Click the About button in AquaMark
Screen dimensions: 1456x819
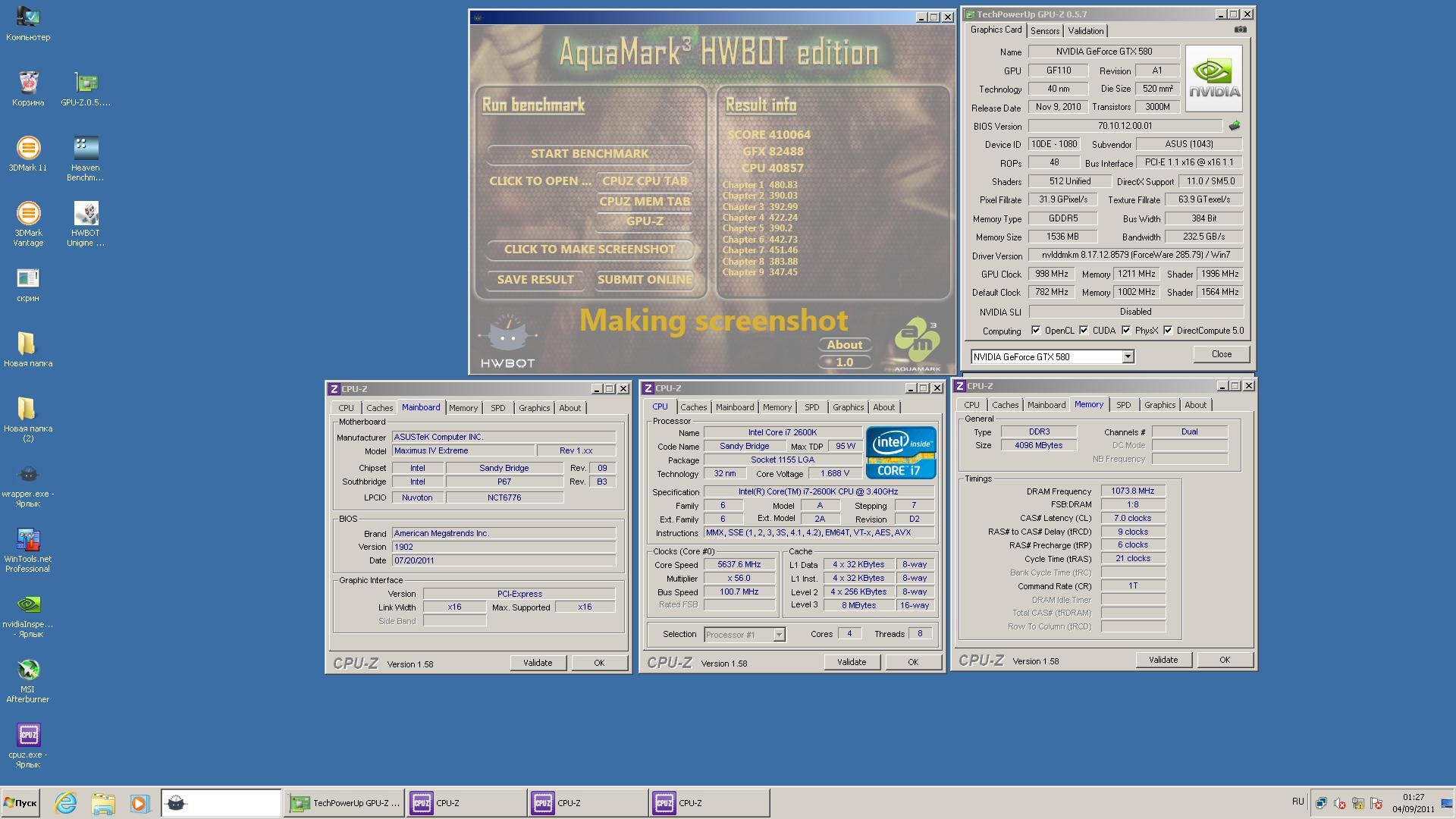tap(844, 345)
